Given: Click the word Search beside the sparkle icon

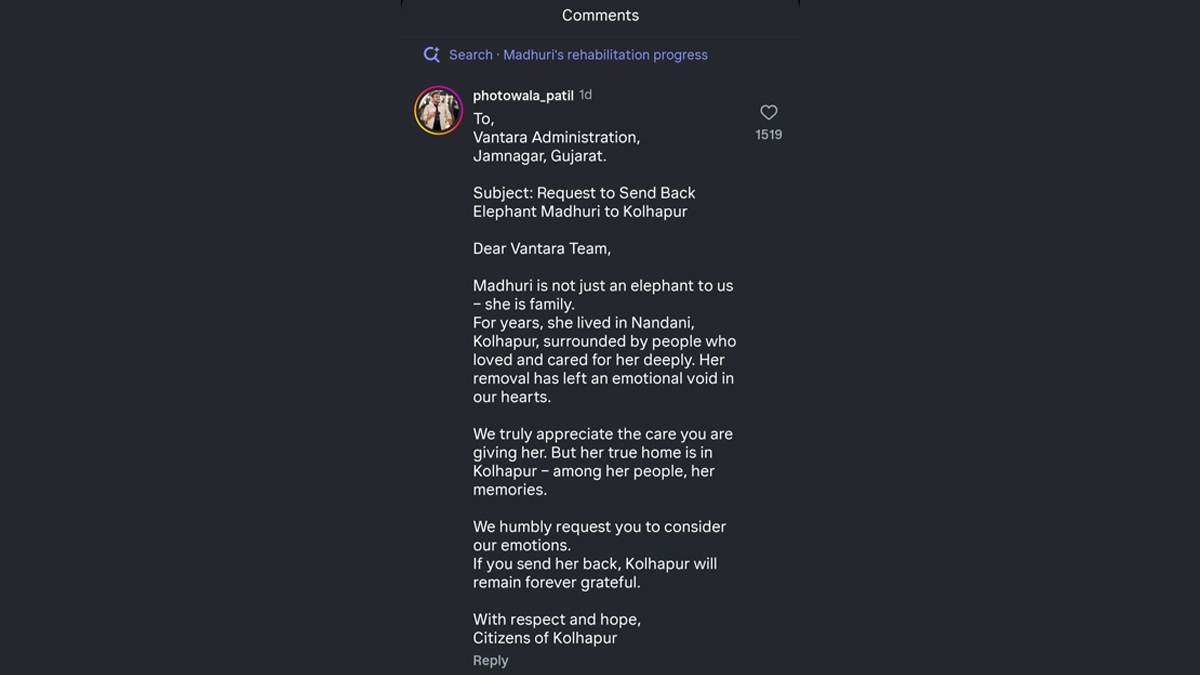Looking at the screenshot, I should coord(470,55).
